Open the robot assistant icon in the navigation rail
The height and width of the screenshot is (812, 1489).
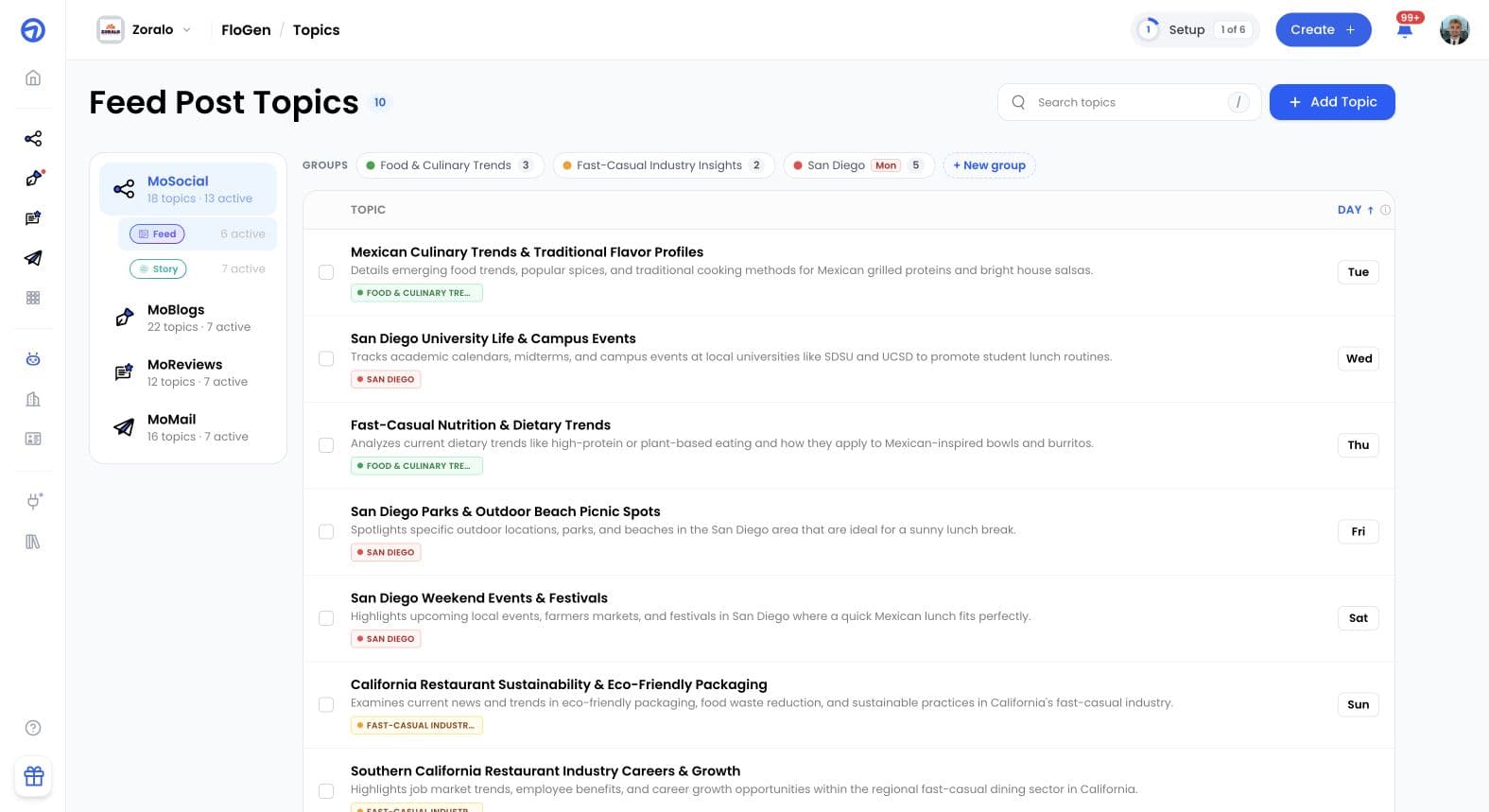coord(33,359)
